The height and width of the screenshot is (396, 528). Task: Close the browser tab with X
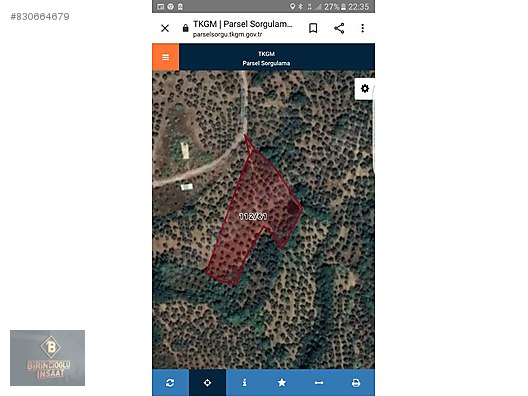tap(165, 28)
